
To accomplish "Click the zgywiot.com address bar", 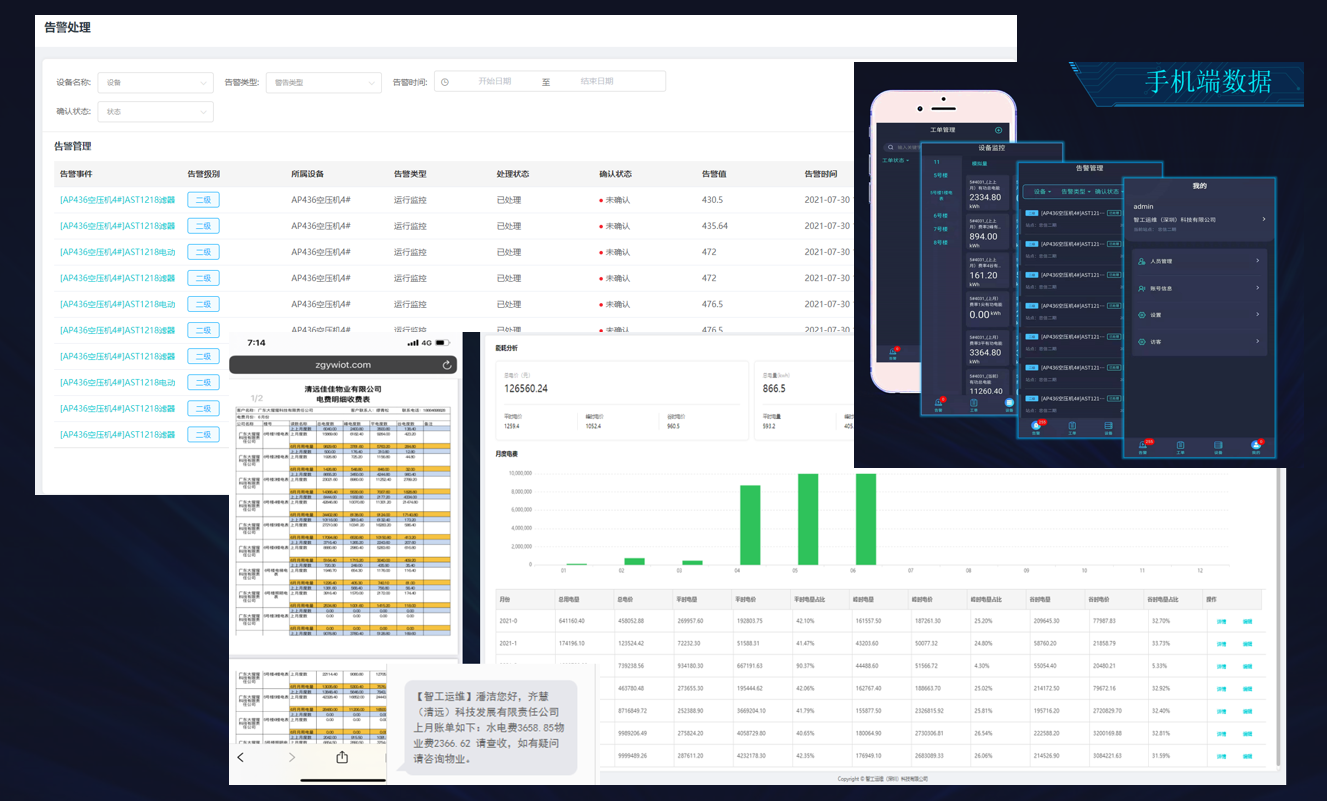I will tap(343, 365).
